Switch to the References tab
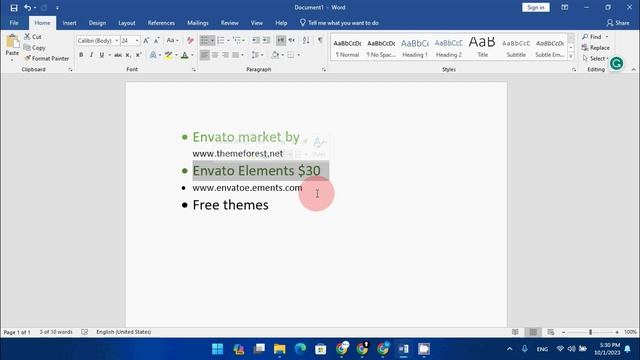This screenshot has height=360, width=640. tap(161, 23)
